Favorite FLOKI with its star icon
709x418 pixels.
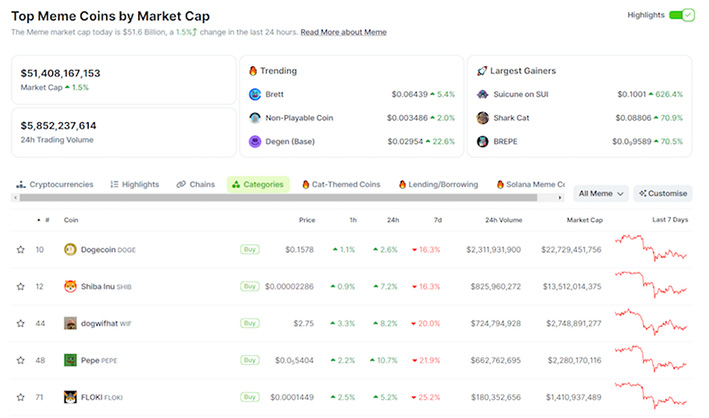pos(21,397)
